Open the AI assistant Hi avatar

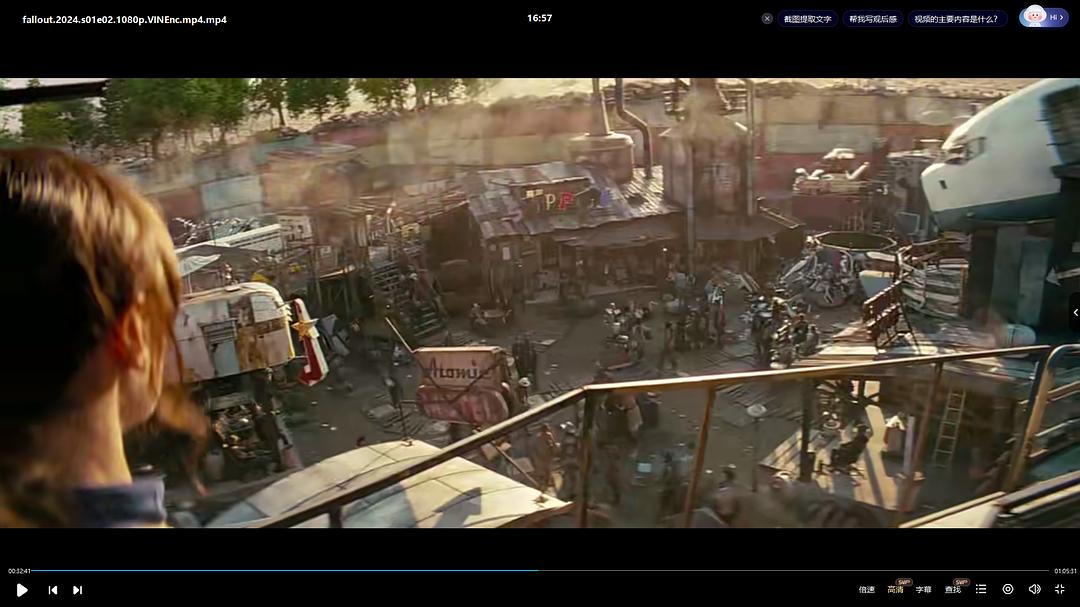[1043, 17]
